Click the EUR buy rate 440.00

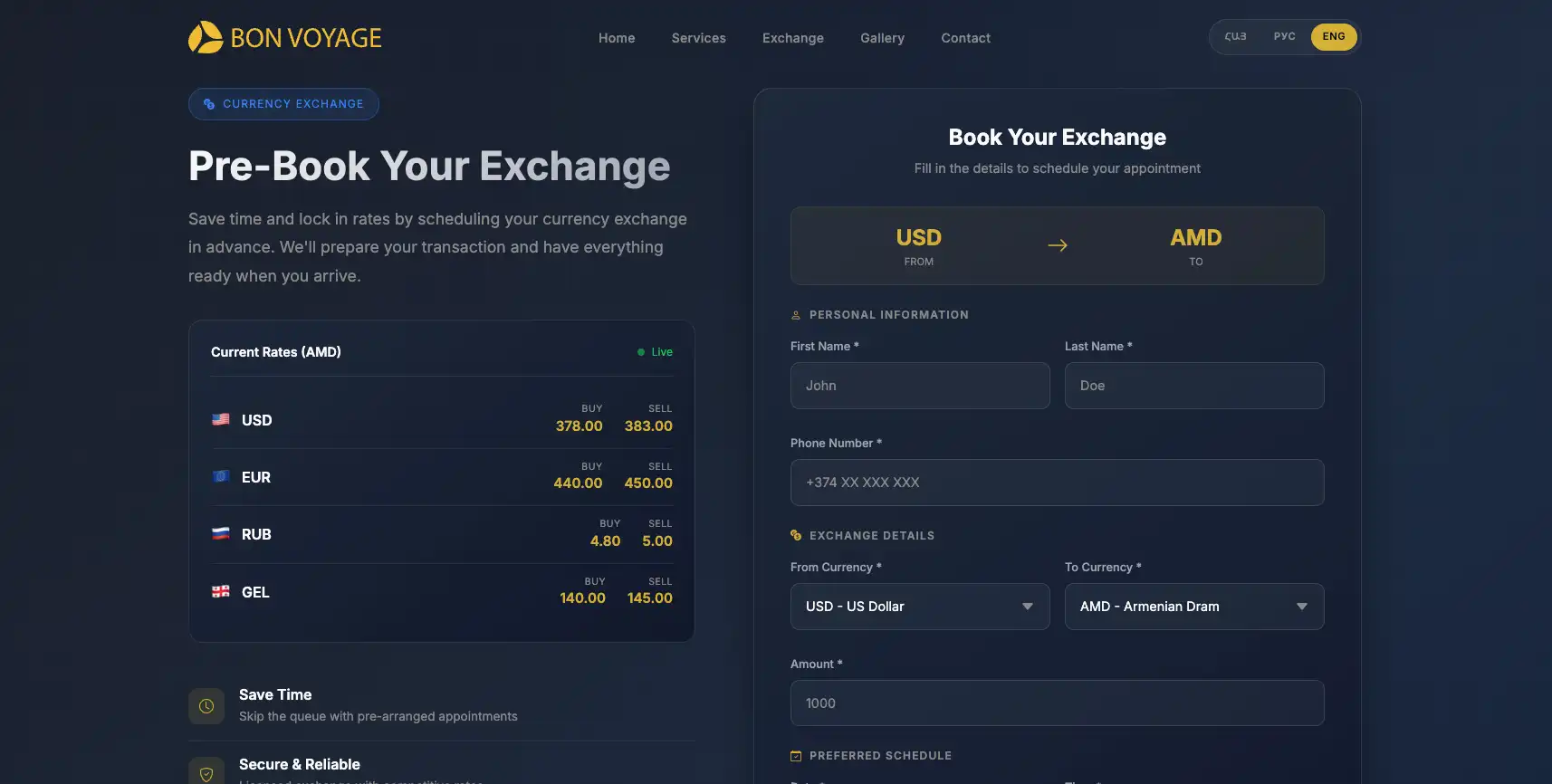pyautogui.click(x=578, y=483)
